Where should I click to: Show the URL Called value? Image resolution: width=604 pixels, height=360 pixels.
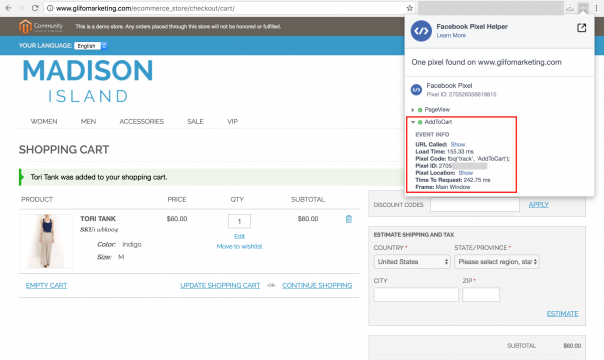[458, 144]
